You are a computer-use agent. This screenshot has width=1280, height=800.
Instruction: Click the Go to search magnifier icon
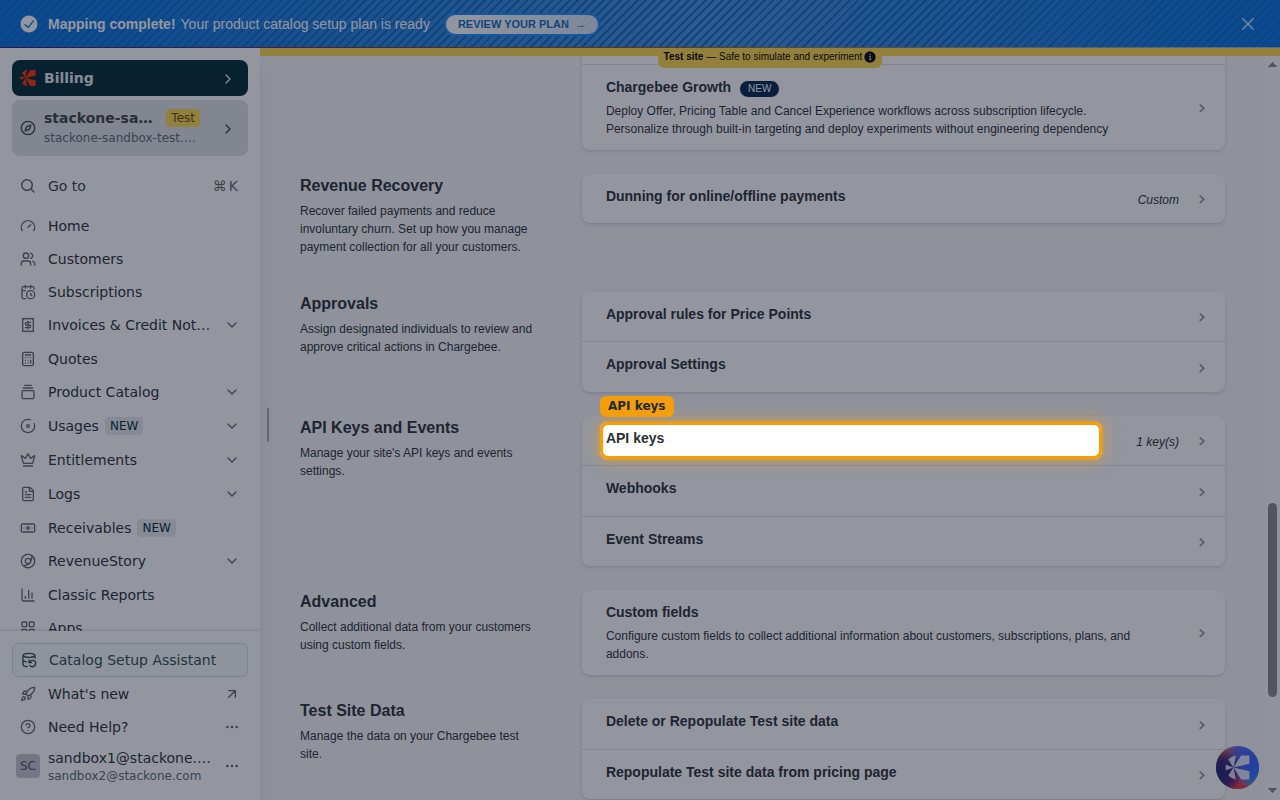[x=28, y=186]
